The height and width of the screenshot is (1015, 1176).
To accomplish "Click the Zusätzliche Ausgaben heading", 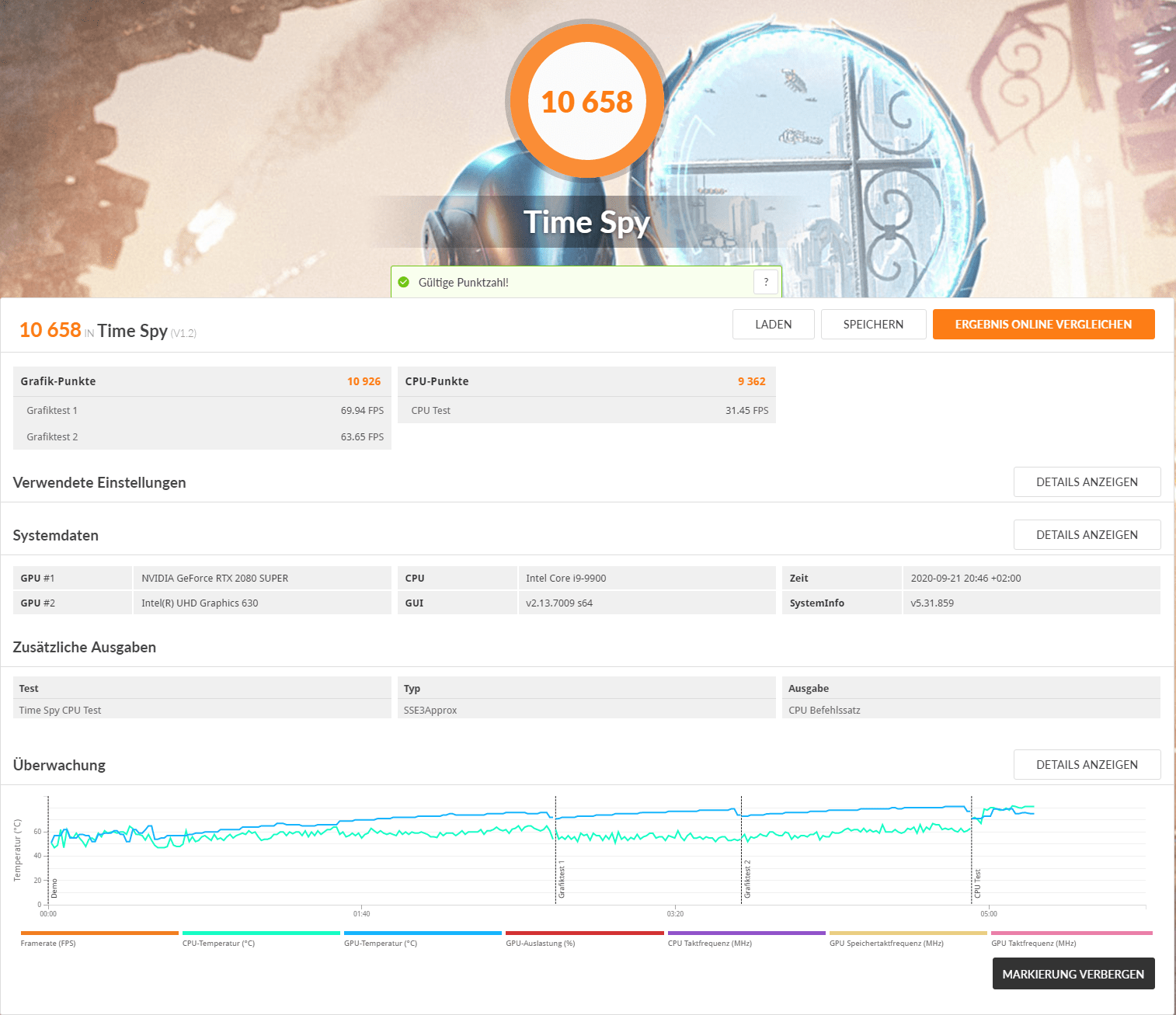I will pyautogui.click(x=85, y=647).
